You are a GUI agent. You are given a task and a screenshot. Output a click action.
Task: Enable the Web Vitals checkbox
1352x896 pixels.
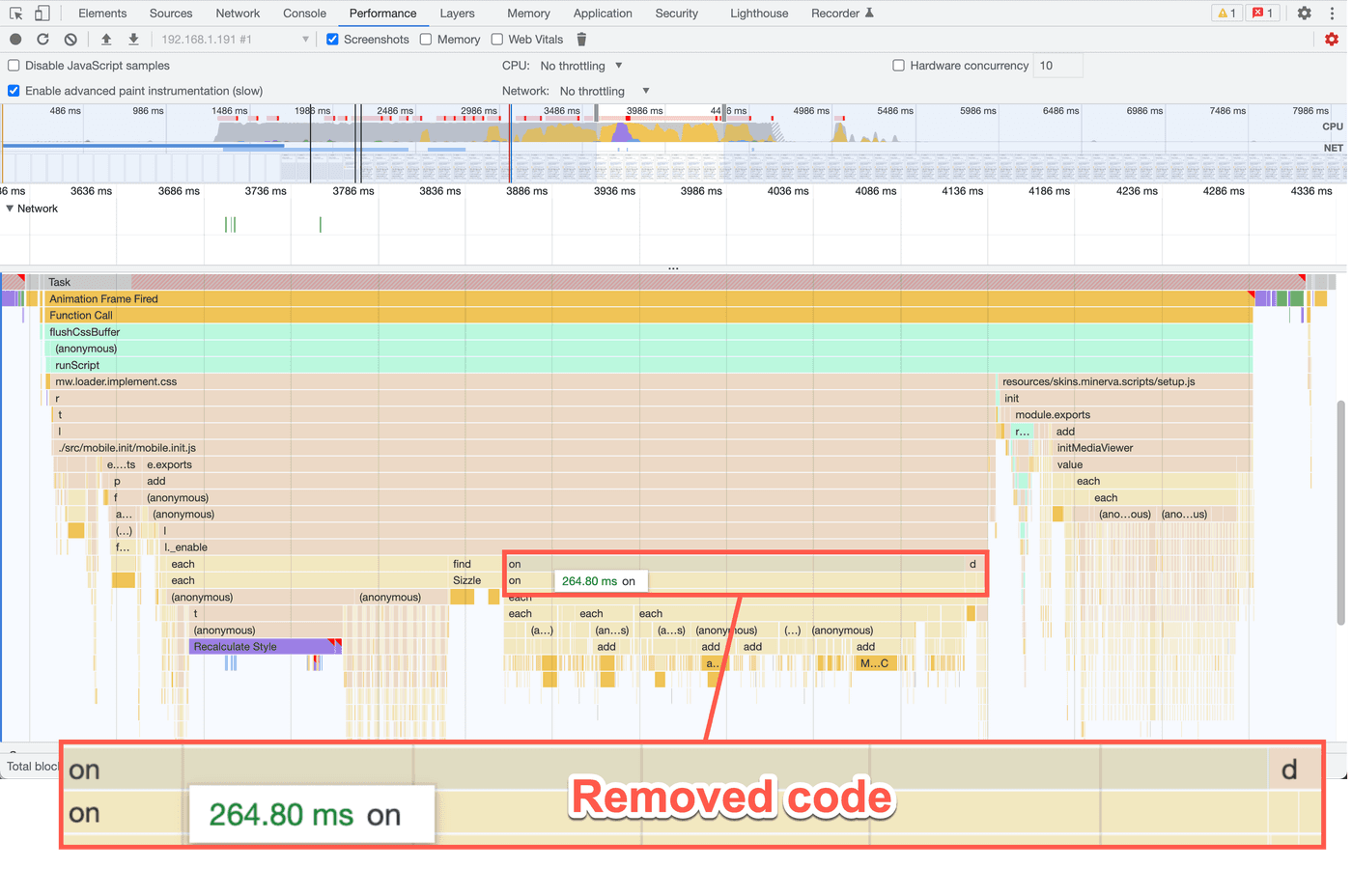pyautogui.click(x=497, y=40)
